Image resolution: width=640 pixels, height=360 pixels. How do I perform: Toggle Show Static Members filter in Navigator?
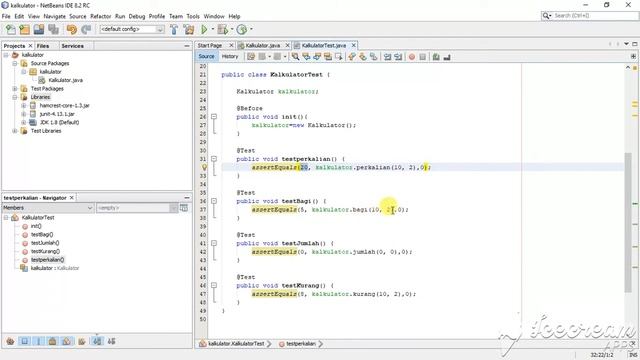click(x=38, y=341)
